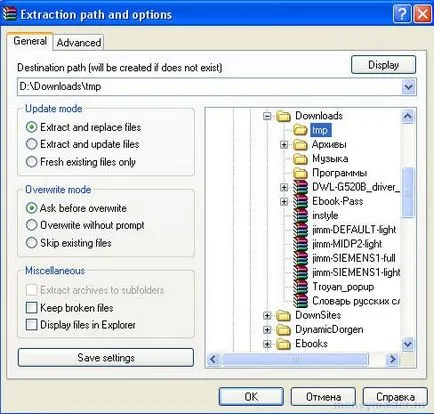The image size is (434, 414).
Task: Click the WinRAR title bar icon
Action: [x=9, y=14]
